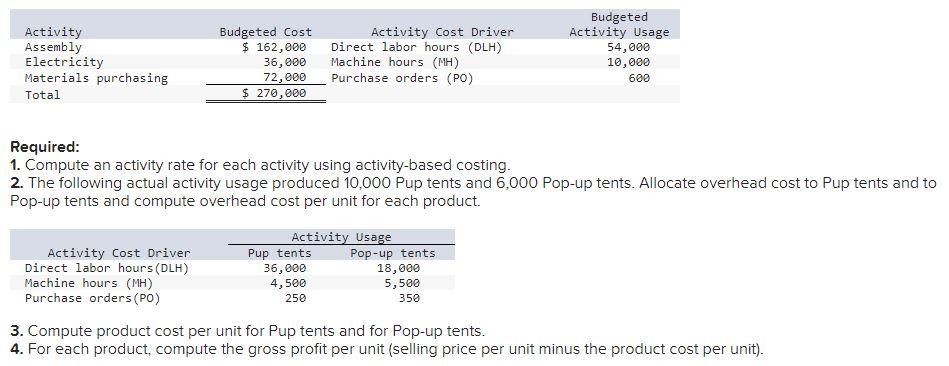Click the '72,000' budgeted cost cell
Image resolution: width=949 pixels, height=366 pixels.
pyautogui.click(x=285, y=77)
